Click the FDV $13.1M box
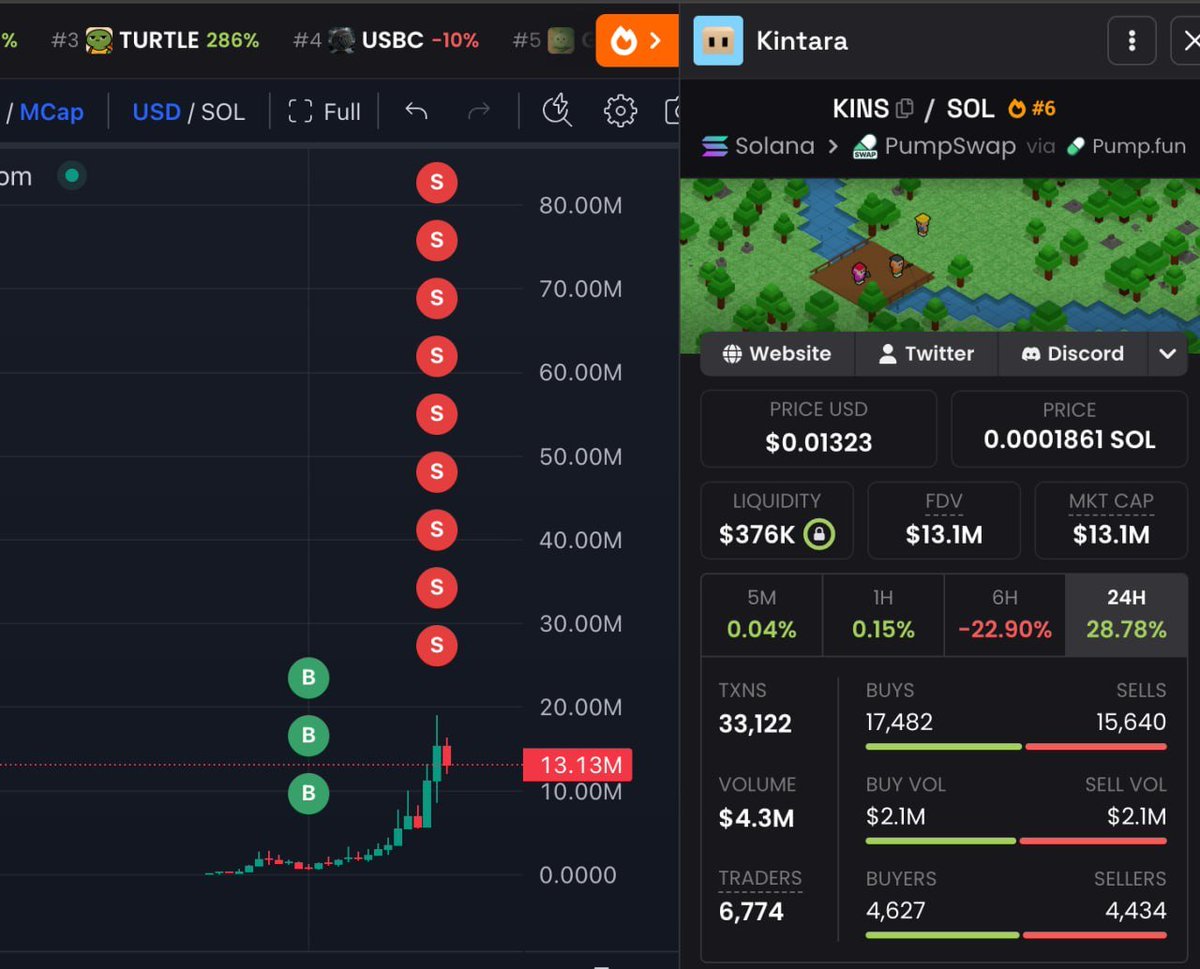 (943, 520)
